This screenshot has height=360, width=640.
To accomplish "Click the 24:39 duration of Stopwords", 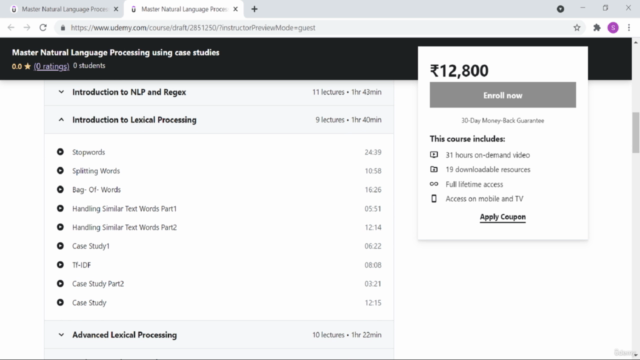I will (373, 152).
